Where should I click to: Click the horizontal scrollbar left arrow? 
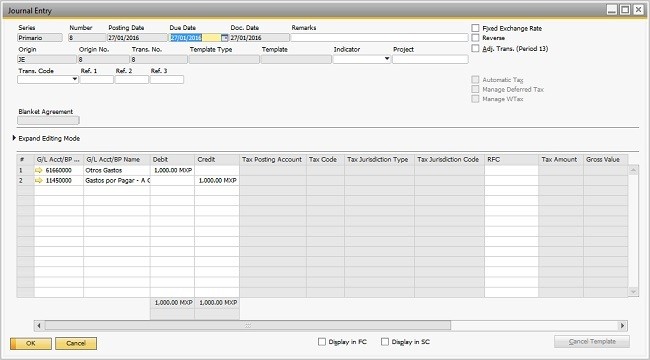click(39, 326)
